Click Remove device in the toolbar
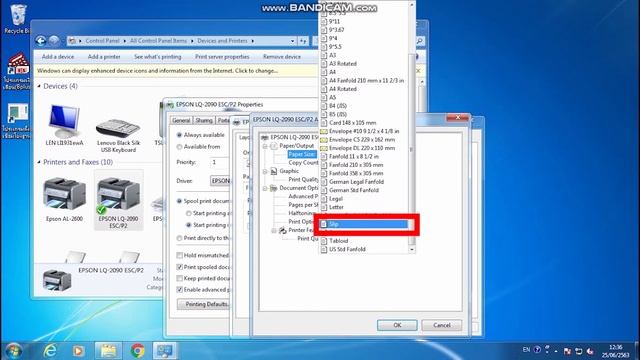 (282, 57)
